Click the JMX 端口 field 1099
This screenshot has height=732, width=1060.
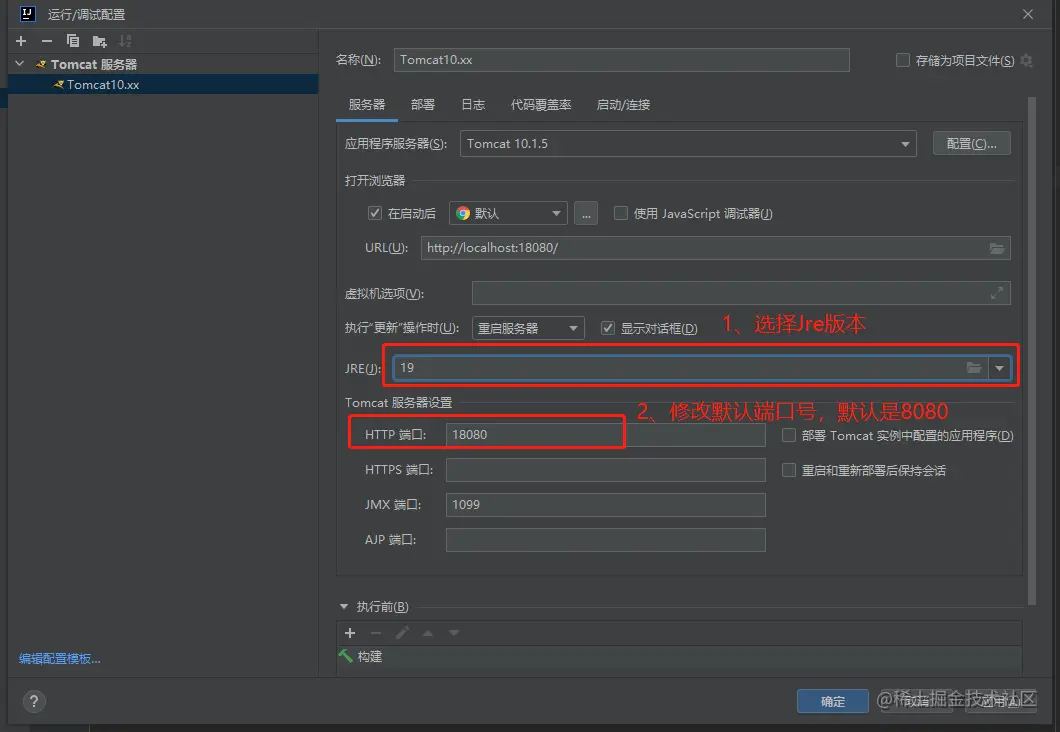(605, 505)
